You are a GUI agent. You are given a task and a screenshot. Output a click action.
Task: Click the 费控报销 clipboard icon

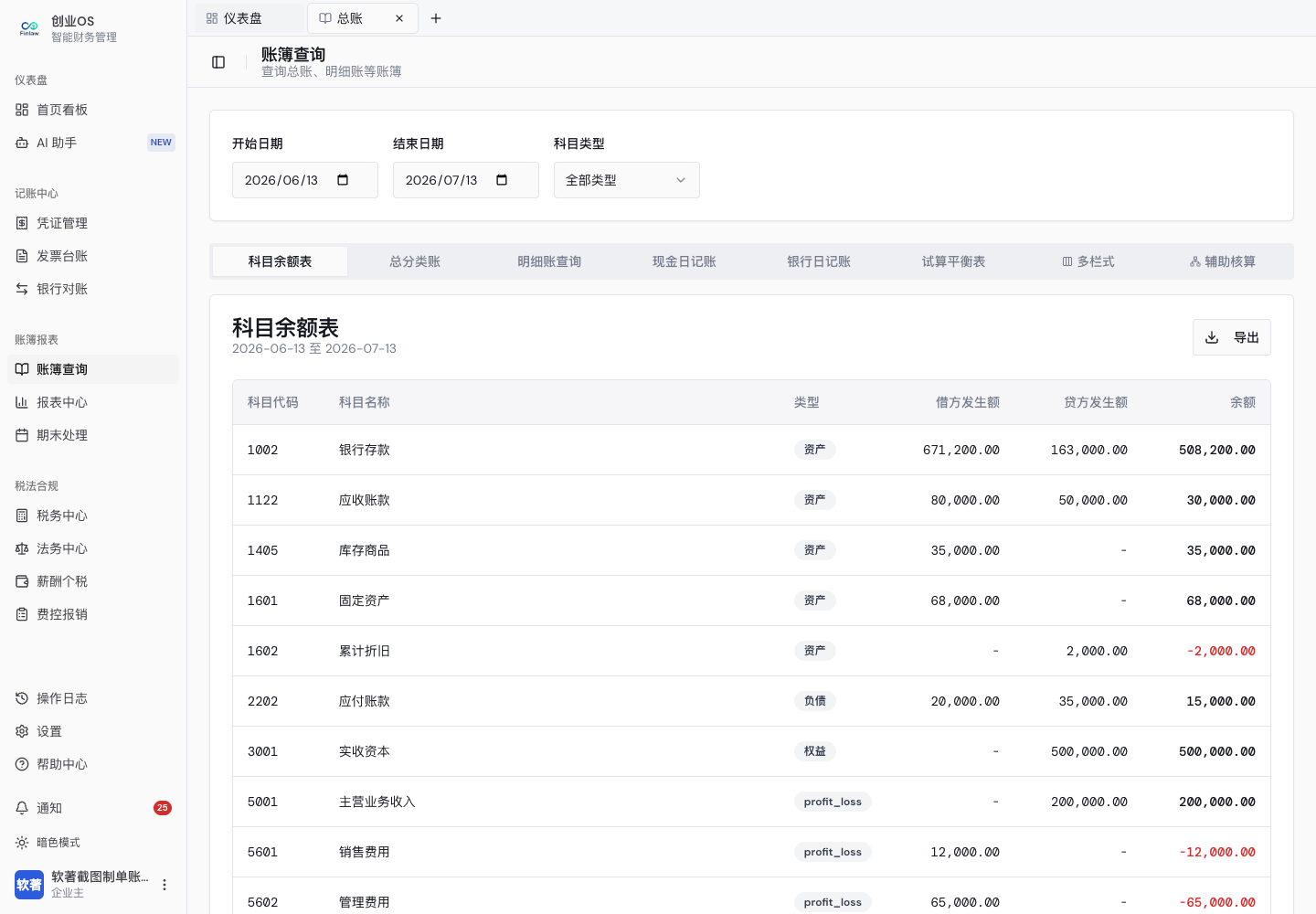click(x=22, y=614)
